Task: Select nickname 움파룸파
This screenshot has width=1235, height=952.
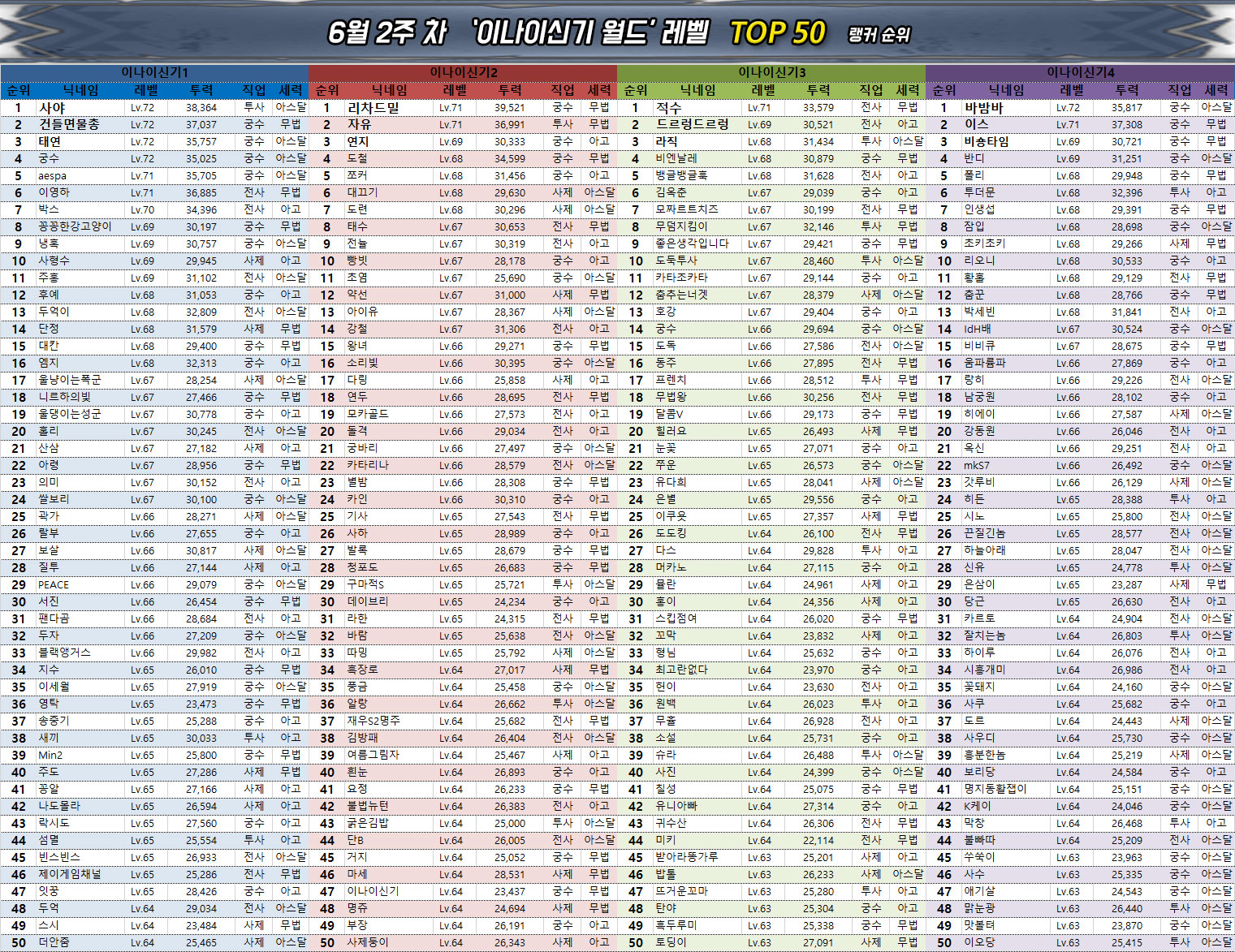Action: click(x=984, y=363)
